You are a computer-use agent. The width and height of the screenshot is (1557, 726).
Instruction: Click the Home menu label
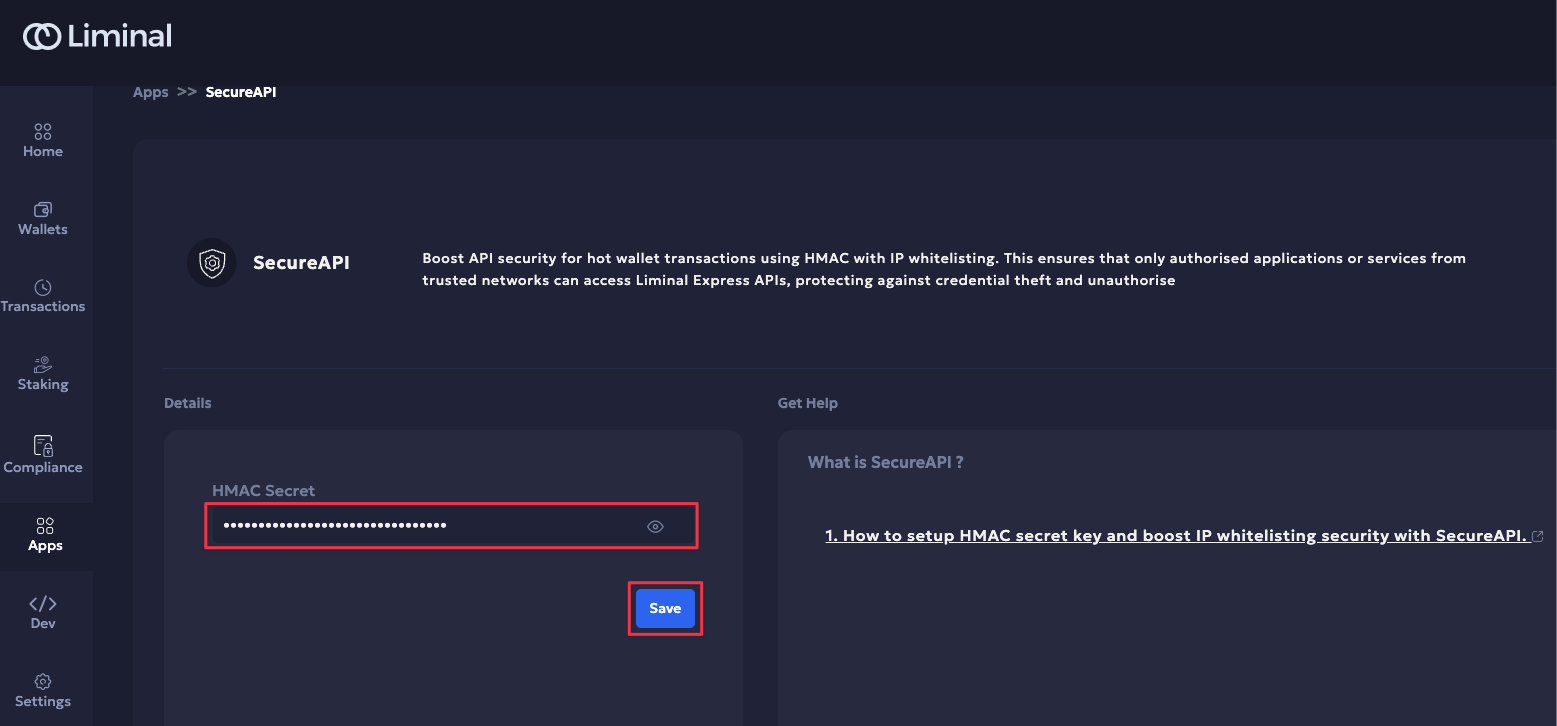point(43,152)
